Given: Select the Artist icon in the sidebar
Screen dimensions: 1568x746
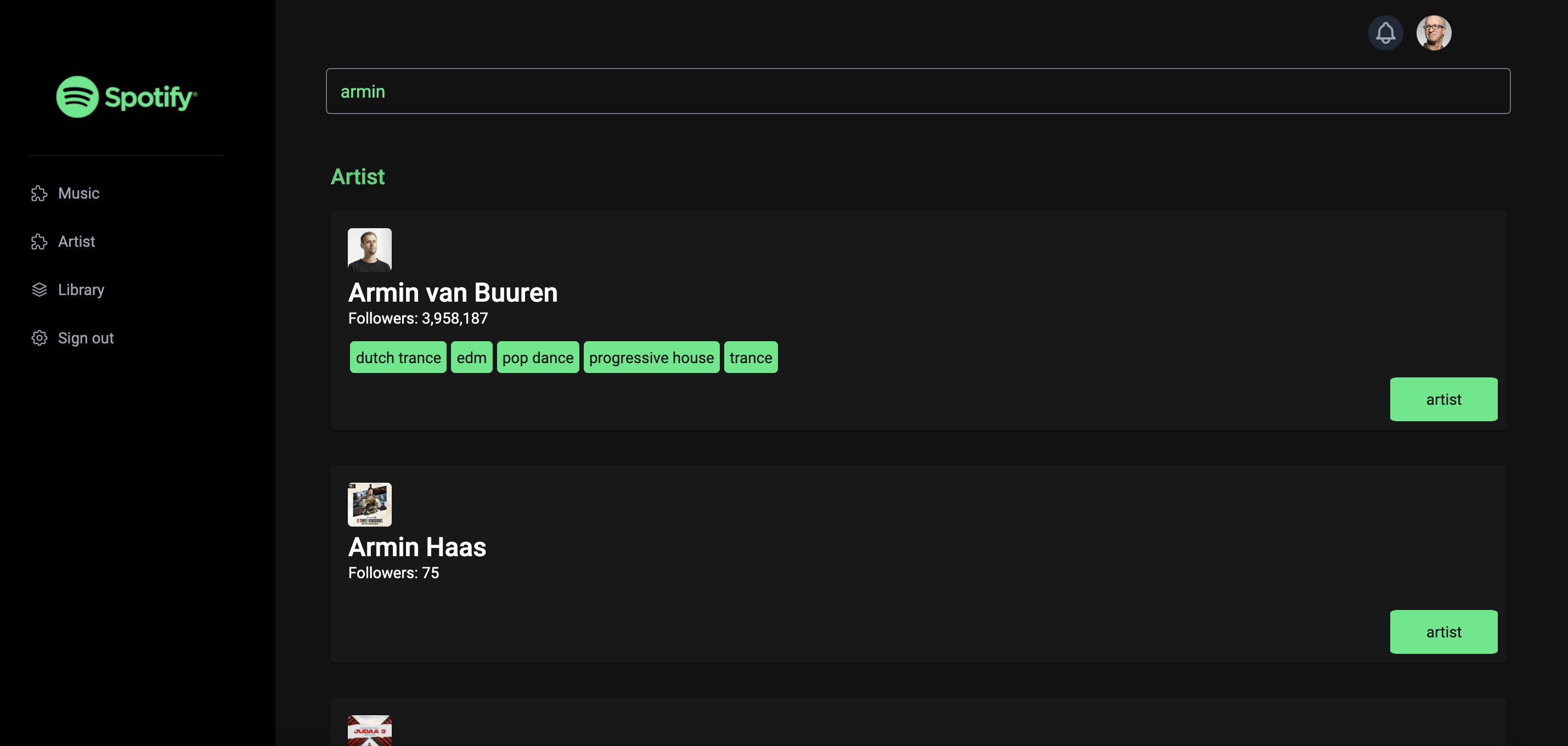Looking at the screenshot, I should click(39, 241).
